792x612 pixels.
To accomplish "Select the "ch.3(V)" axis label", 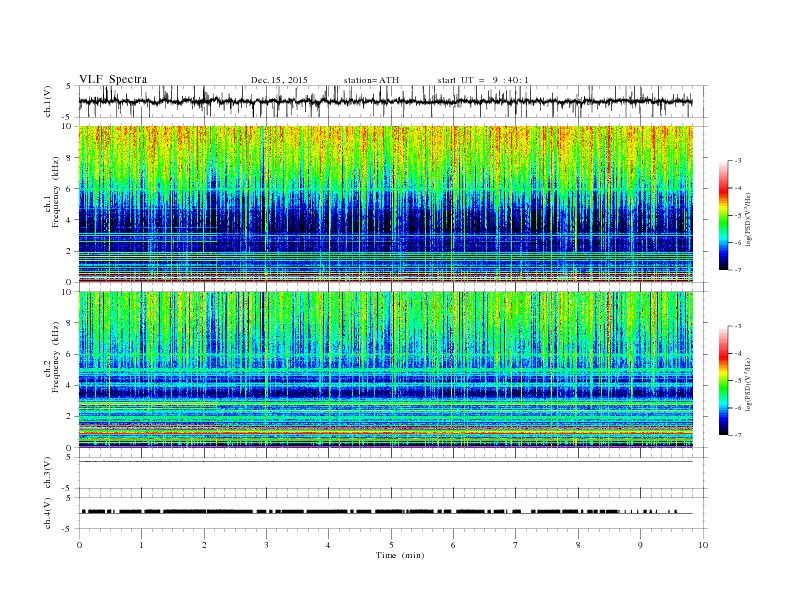I will pos(48,472).
